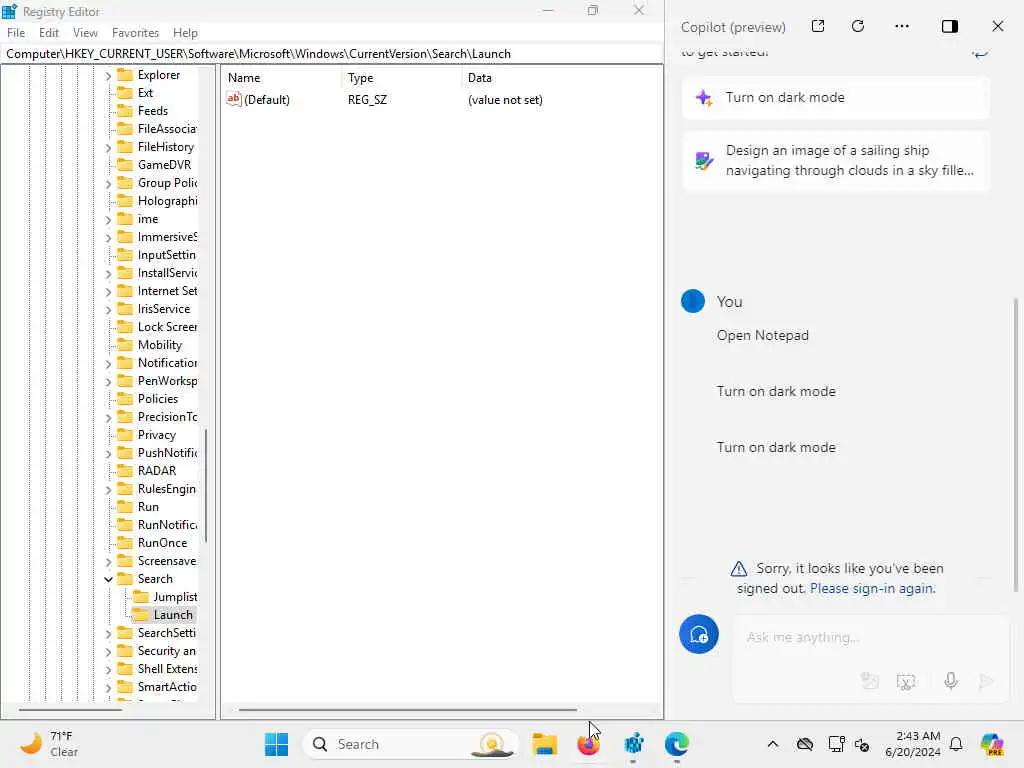Open the Favorites menu
This screenshot has height=768, width=1024.
pyautogui.click(x=135, y=33)
